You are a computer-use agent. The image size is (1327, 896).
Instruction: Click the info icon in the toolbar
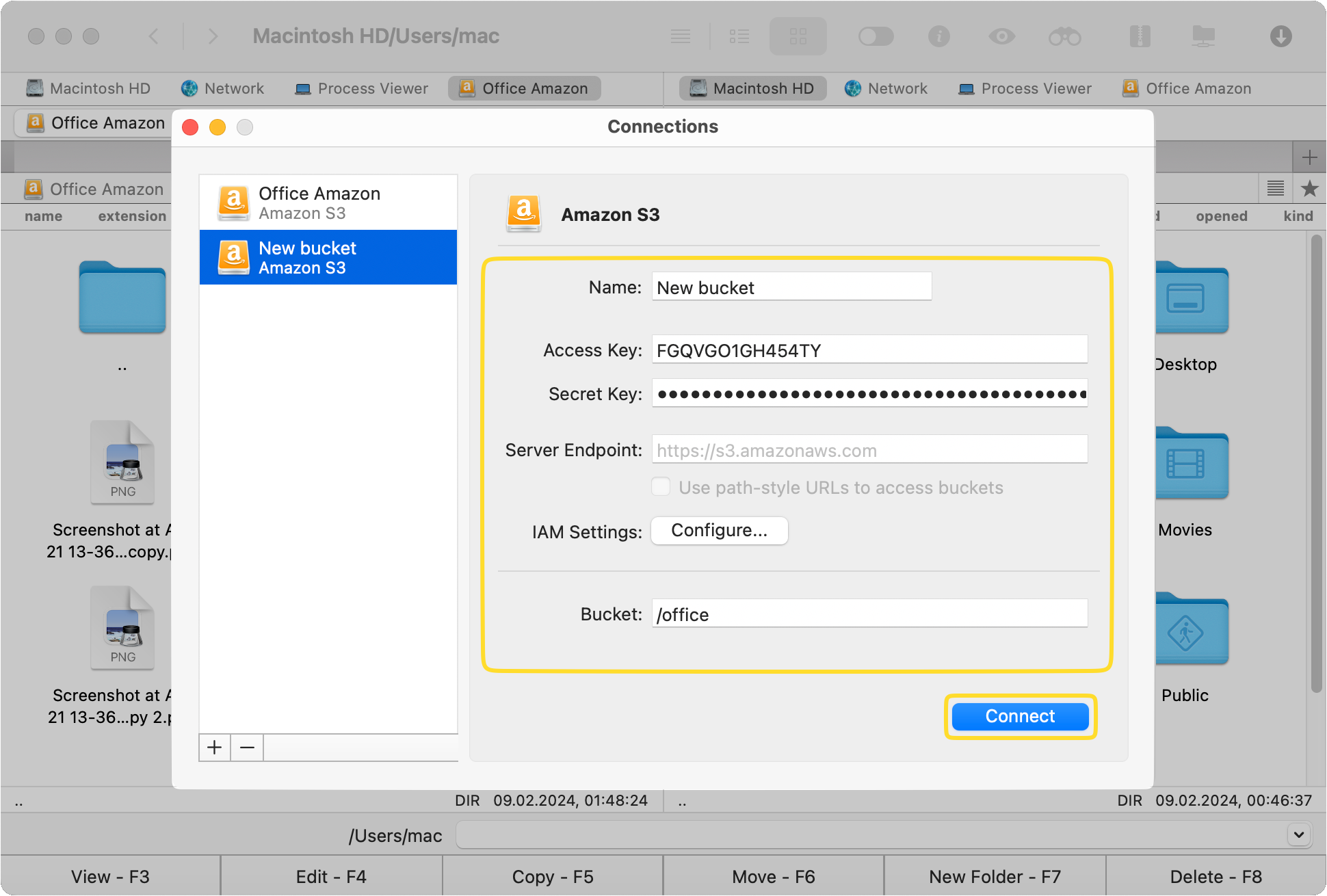(939, 36)
